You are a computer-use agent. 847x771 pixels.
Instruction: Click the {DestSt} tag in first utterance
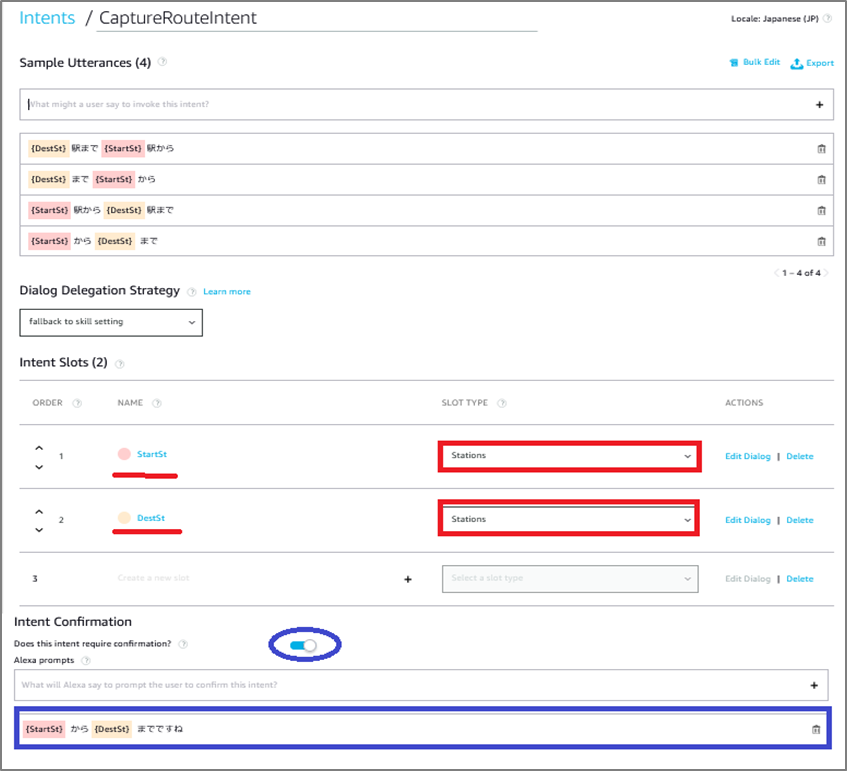click(49, 148)
